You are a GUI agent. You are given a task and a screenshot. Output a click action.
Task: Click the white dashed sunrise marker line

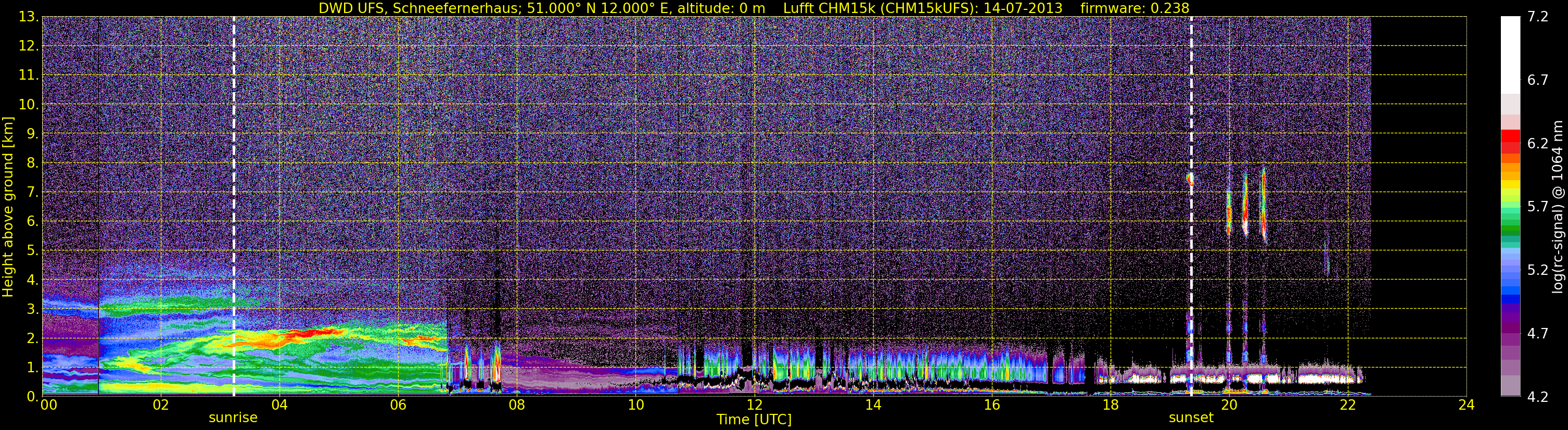[x=233, y=207]
